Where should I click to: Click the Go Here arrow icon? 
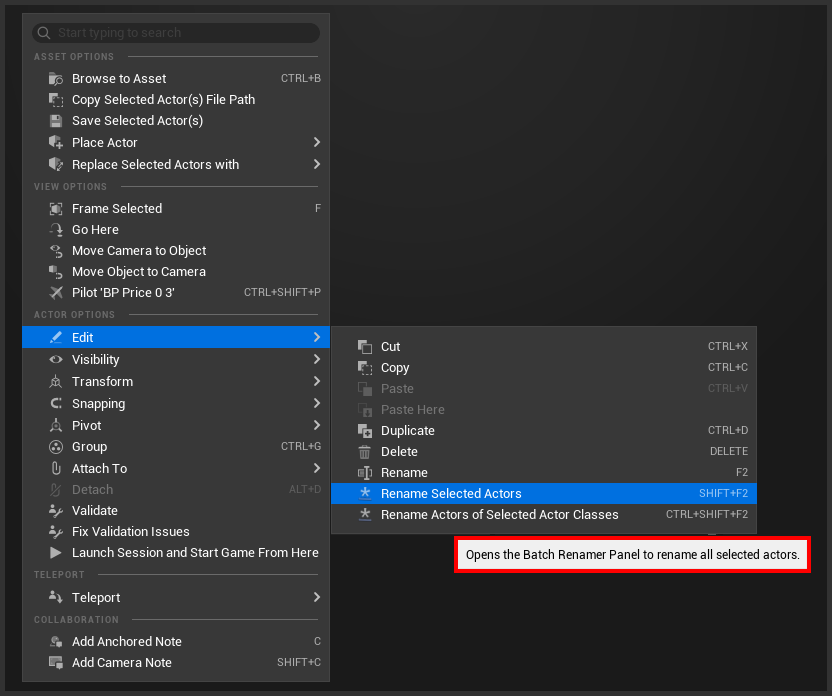(x=56, y=230)
